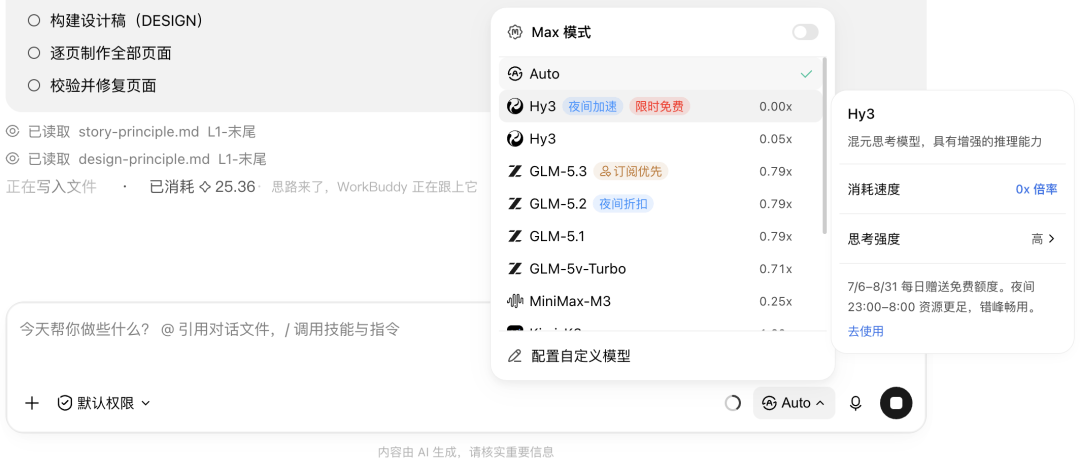Click the Max 模式 hexagon icon
Image resolution: width=1080 pixels, height=470 pixels.
515,32
